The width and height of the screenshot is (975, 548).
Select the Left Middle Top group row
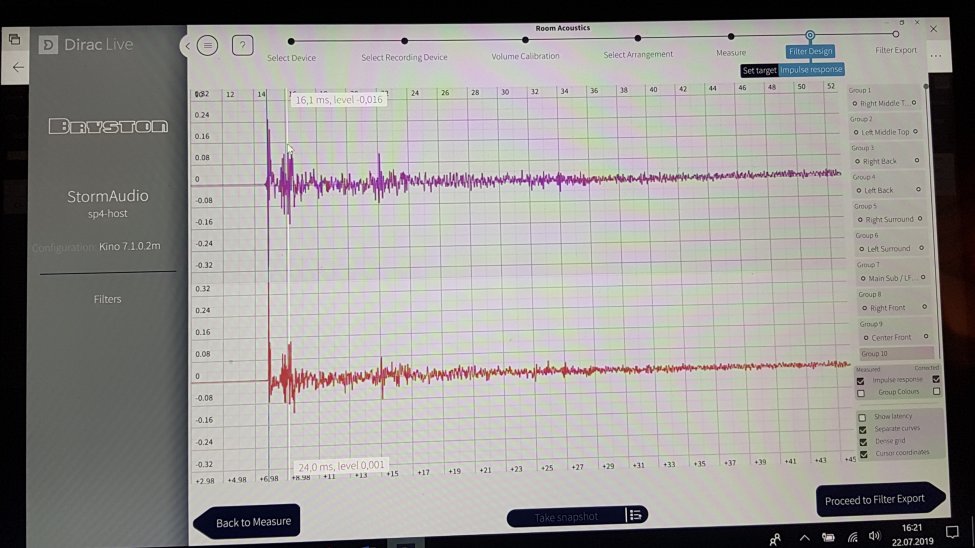click(887, 132)
